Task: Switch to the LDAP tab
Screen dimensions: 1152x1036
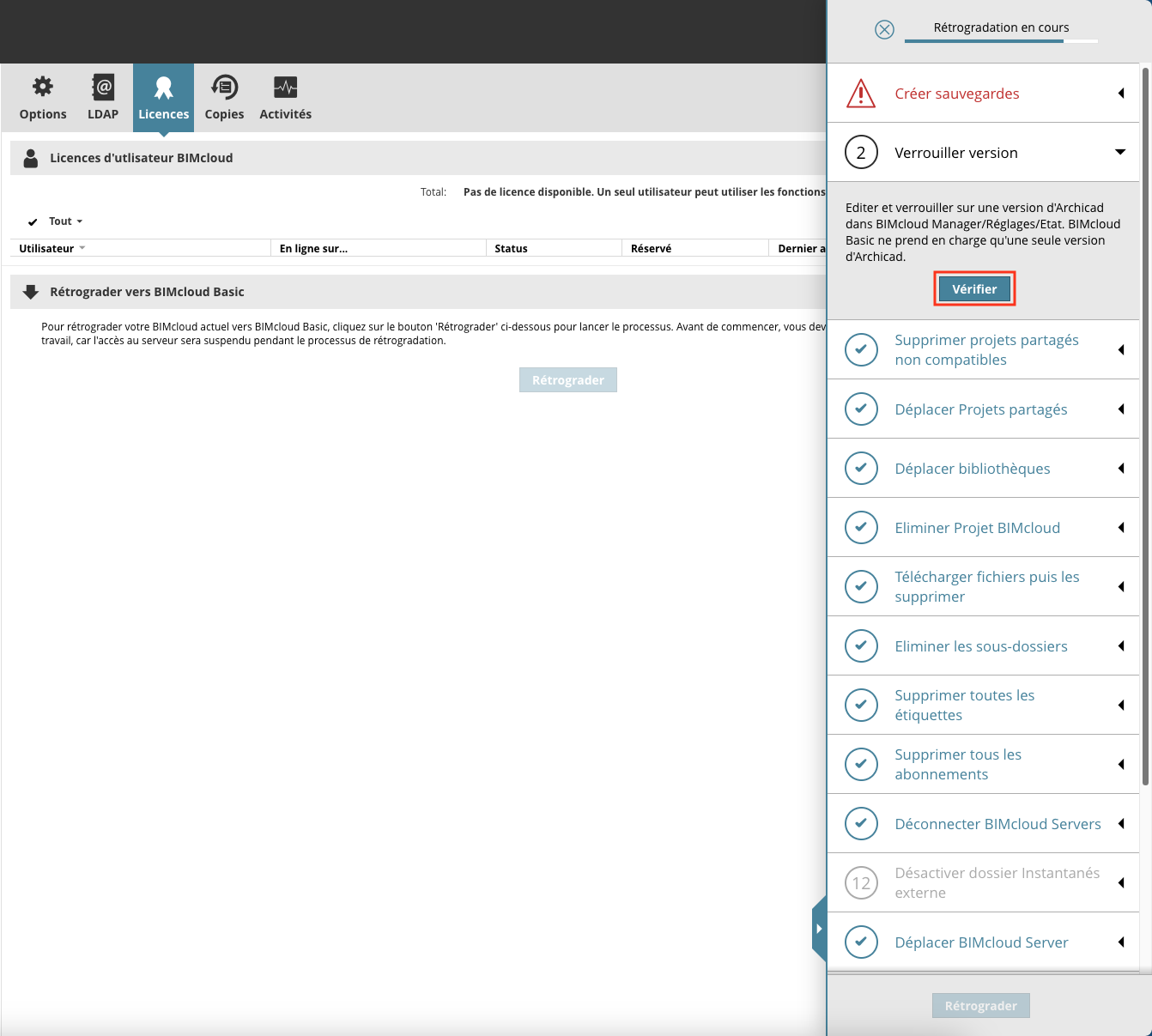Action: tap(103, 98)
